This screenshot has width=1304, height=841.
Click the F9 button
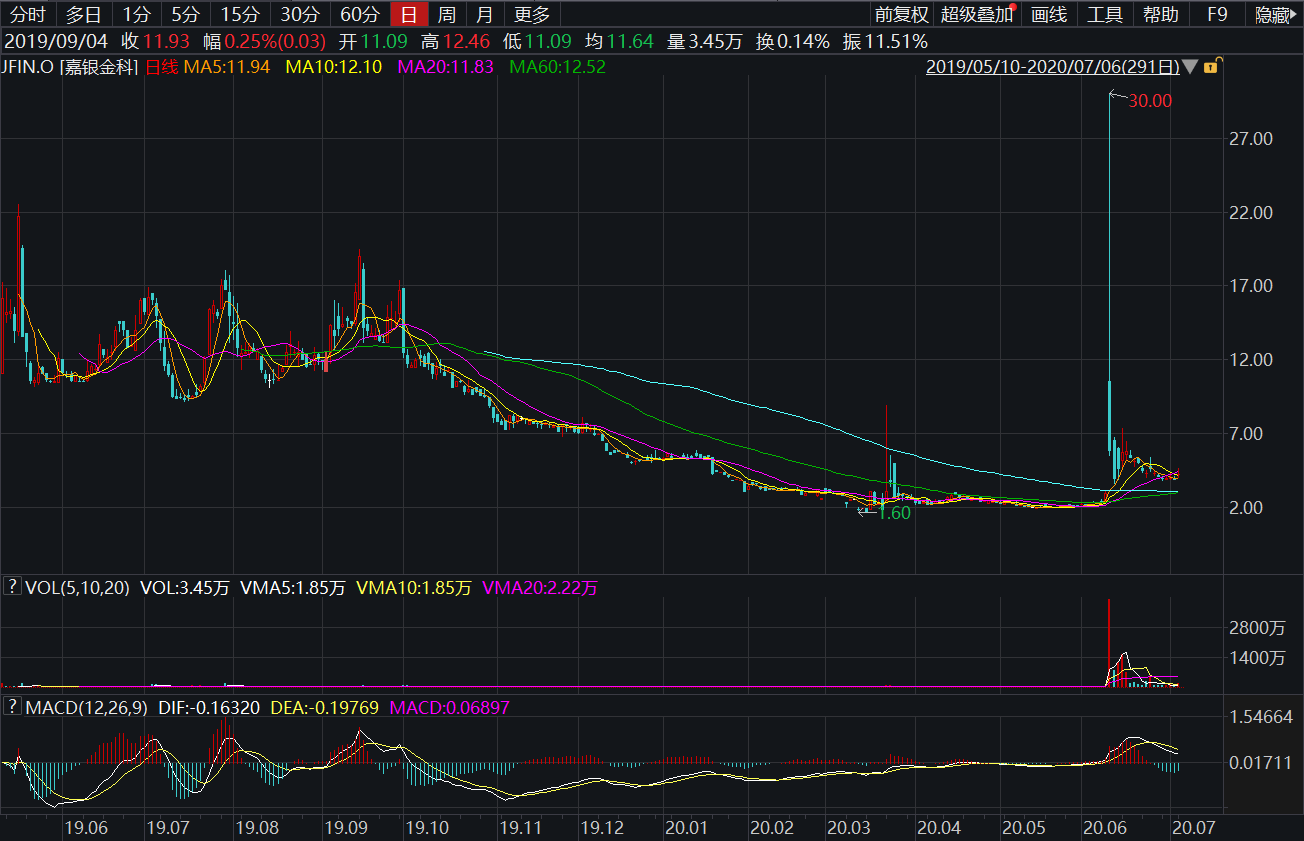(1217, 14)
